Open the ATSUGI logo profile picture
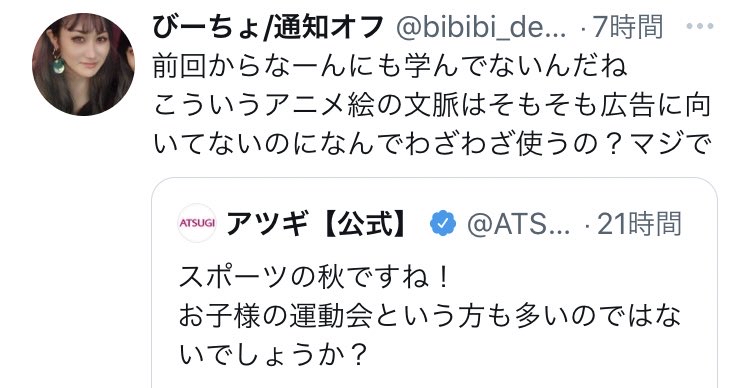The height and width of the screenshot is (388, 750). 197,223
